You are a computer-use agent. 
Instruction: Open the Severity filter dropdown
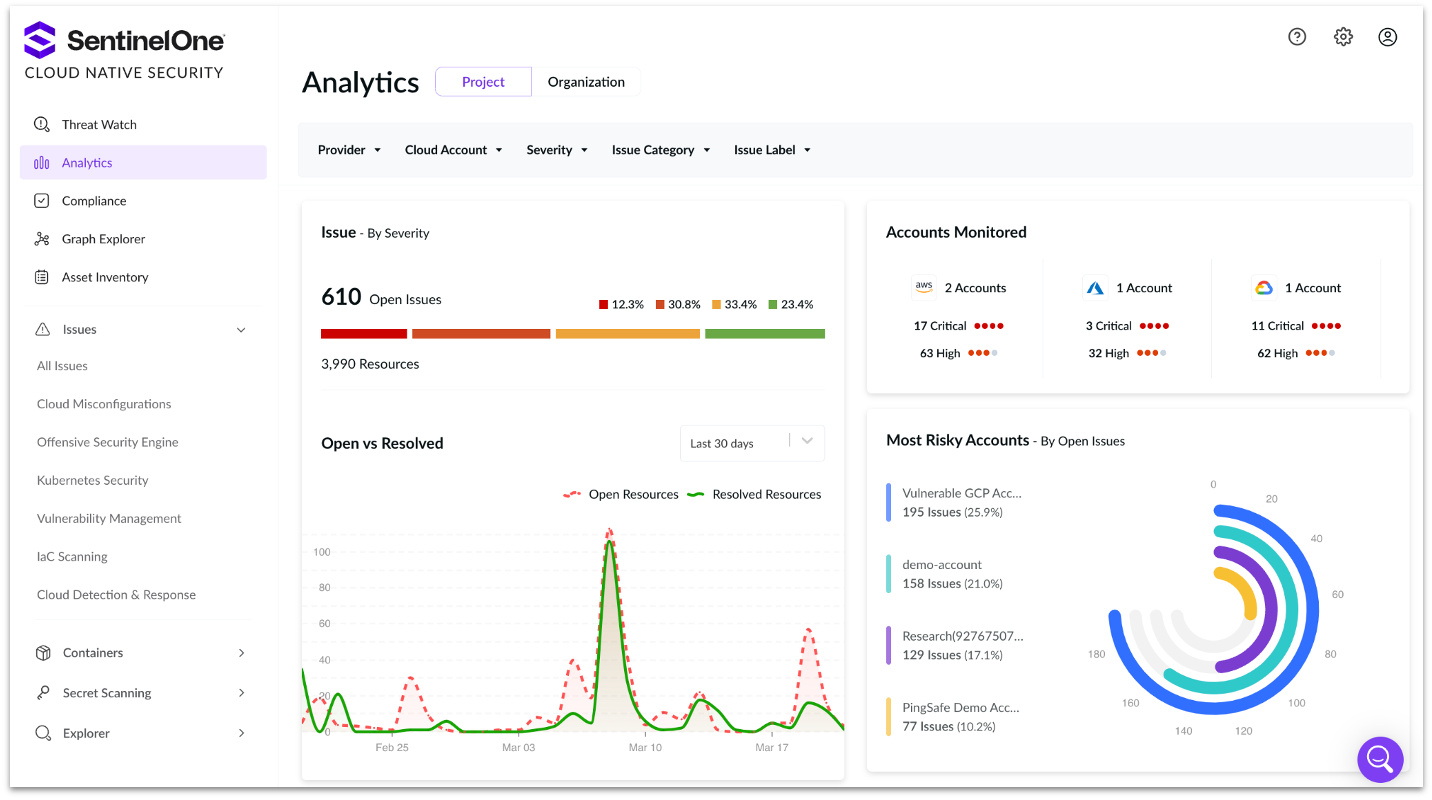coord(556,149)
